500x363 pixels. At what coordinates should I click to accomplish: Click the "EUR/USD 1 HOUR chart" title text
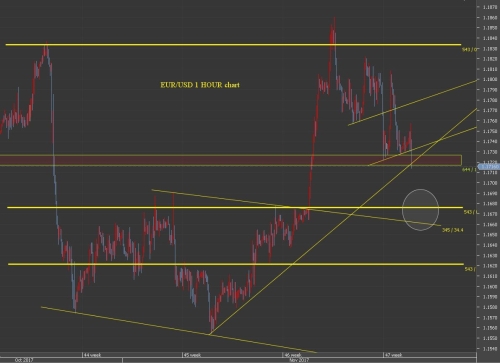(200, 85)
